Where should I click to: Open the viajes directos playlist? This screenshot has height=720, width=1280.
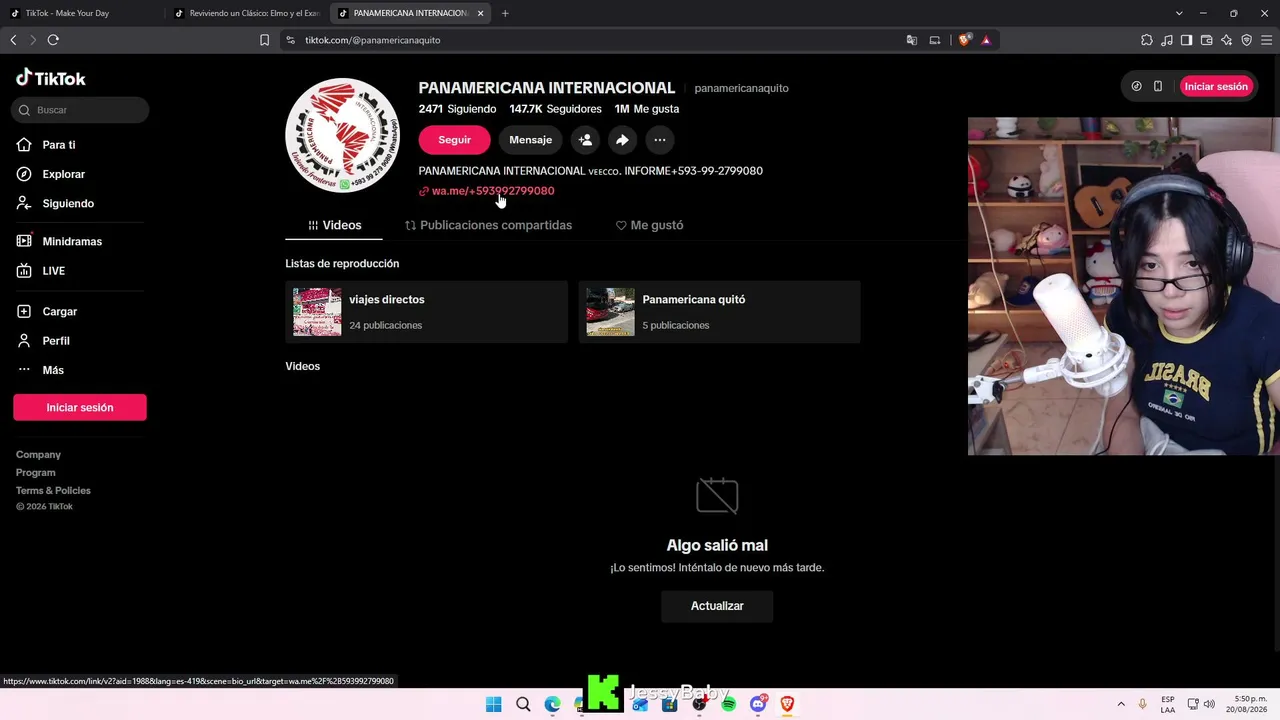426,312
